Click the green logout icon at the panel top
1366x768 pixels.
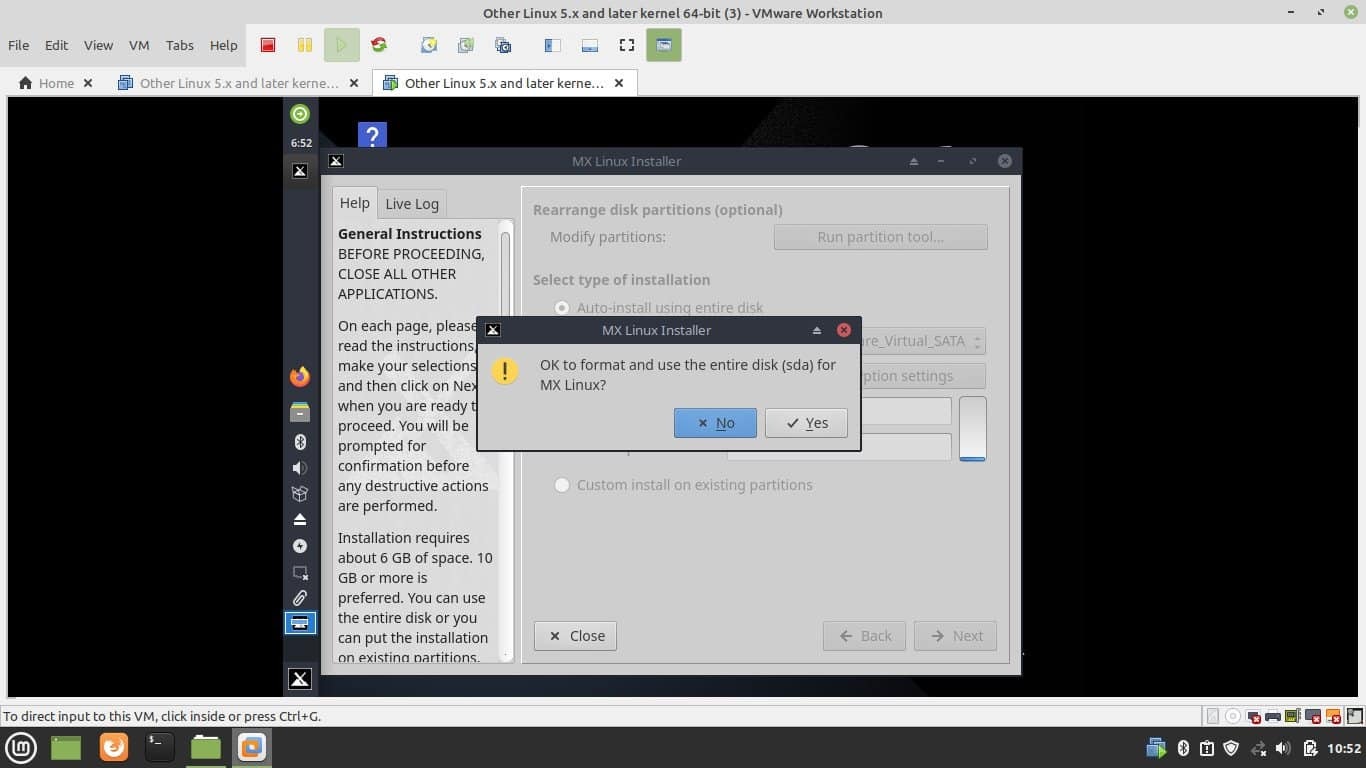300,114
